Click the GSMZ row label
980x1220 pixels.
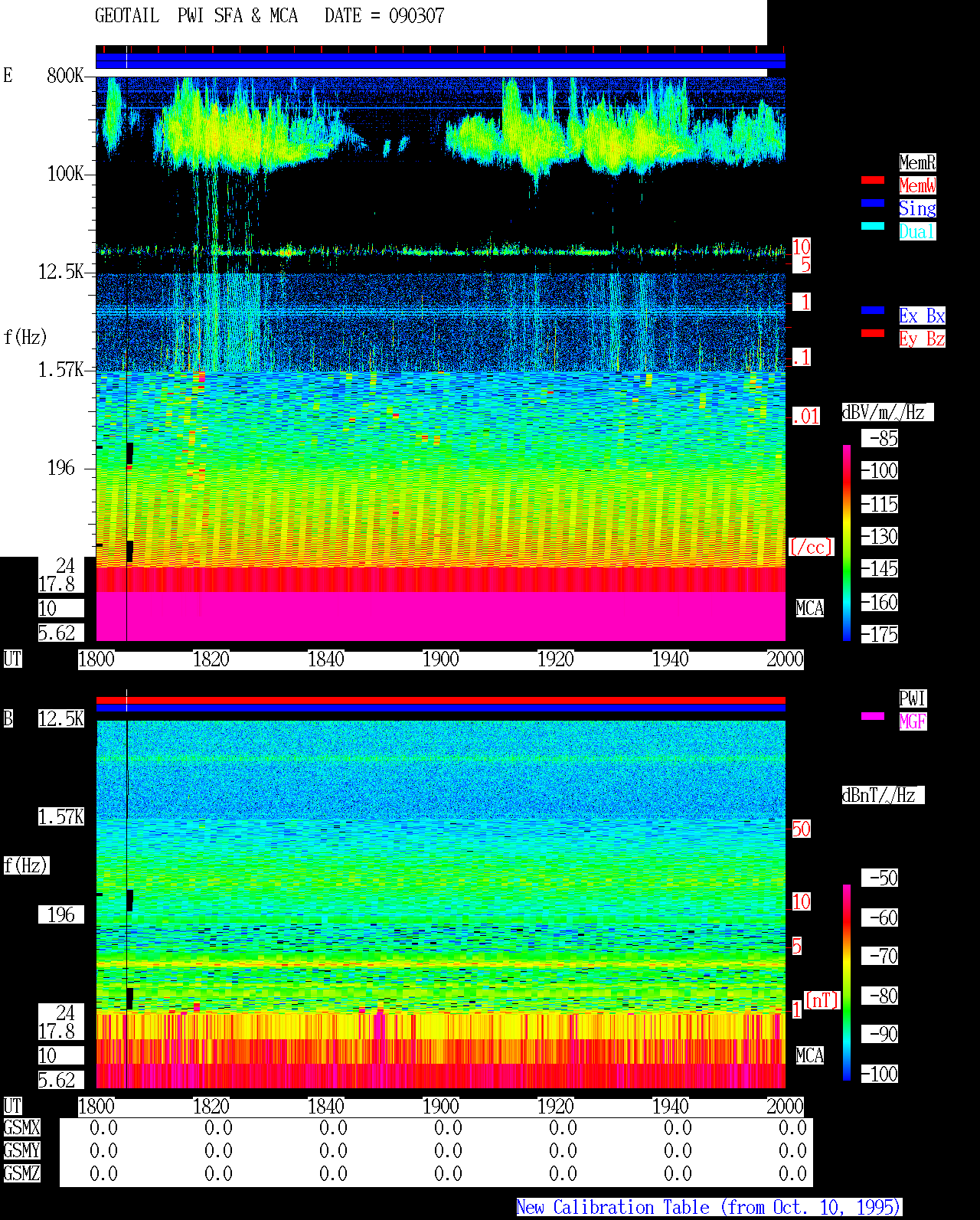[21, 1173]
